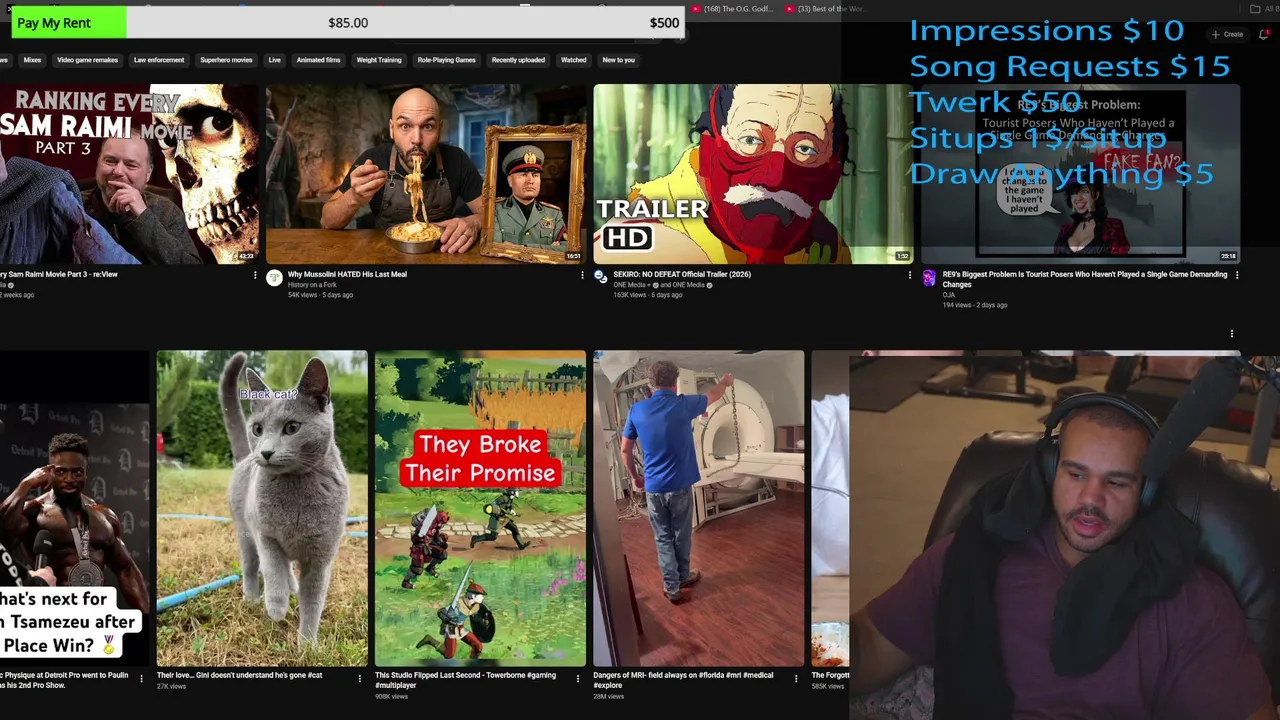
Task: Select the Live filter chip
Action: [274, 60]
